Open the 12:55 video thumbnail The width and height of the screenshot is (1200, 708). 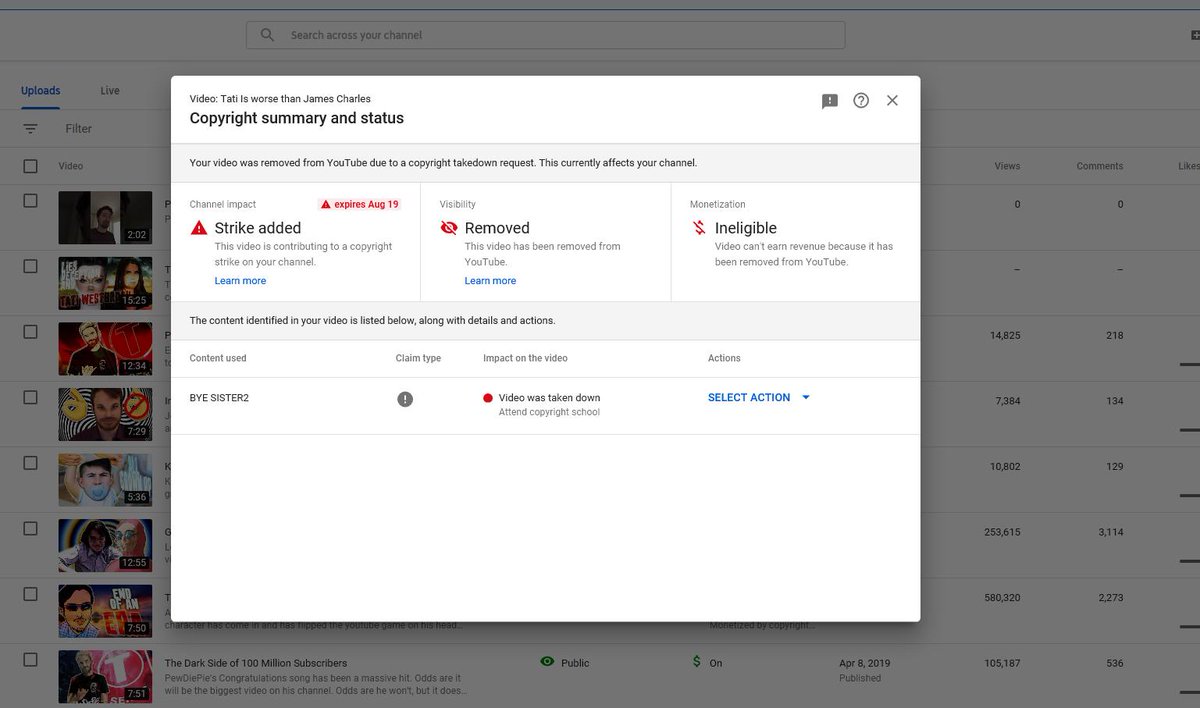pyautogui.click(x=105, y=545)
